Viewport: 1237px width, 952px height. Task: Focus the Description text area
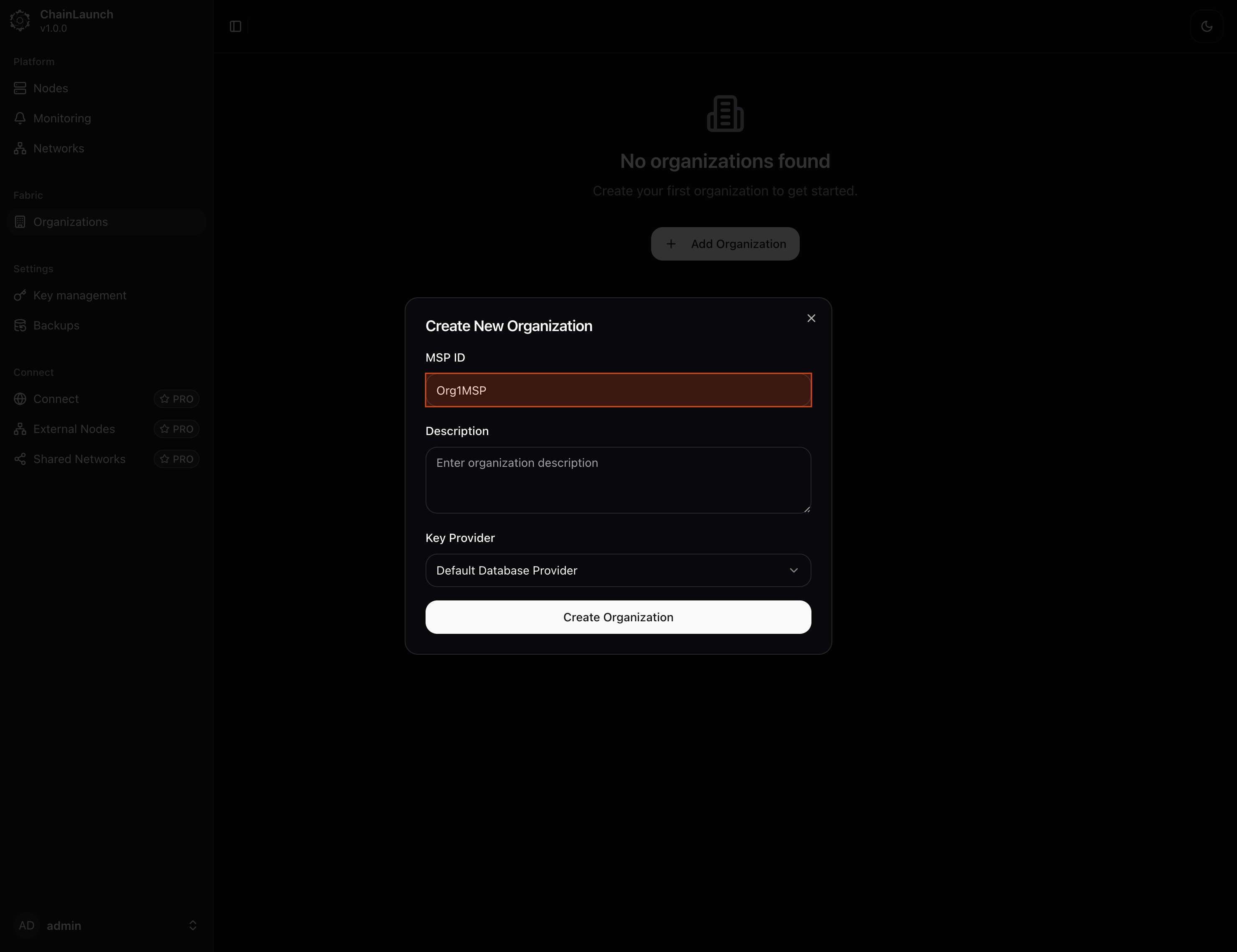click(617, 480)
